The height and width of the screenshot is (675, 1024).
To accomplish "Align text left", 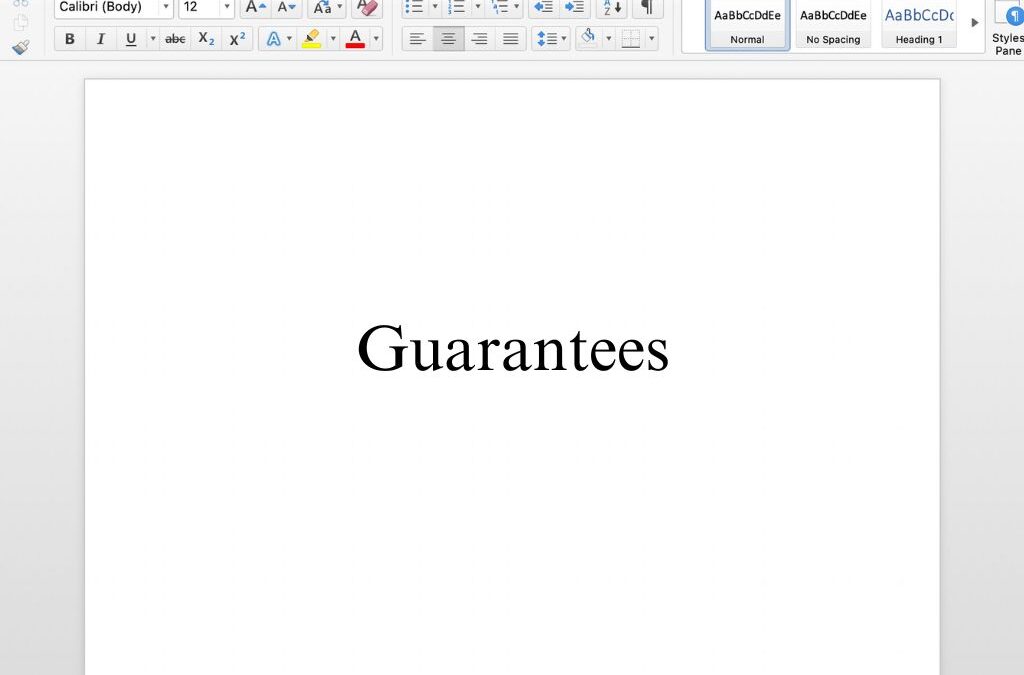I will coord(417,39).
